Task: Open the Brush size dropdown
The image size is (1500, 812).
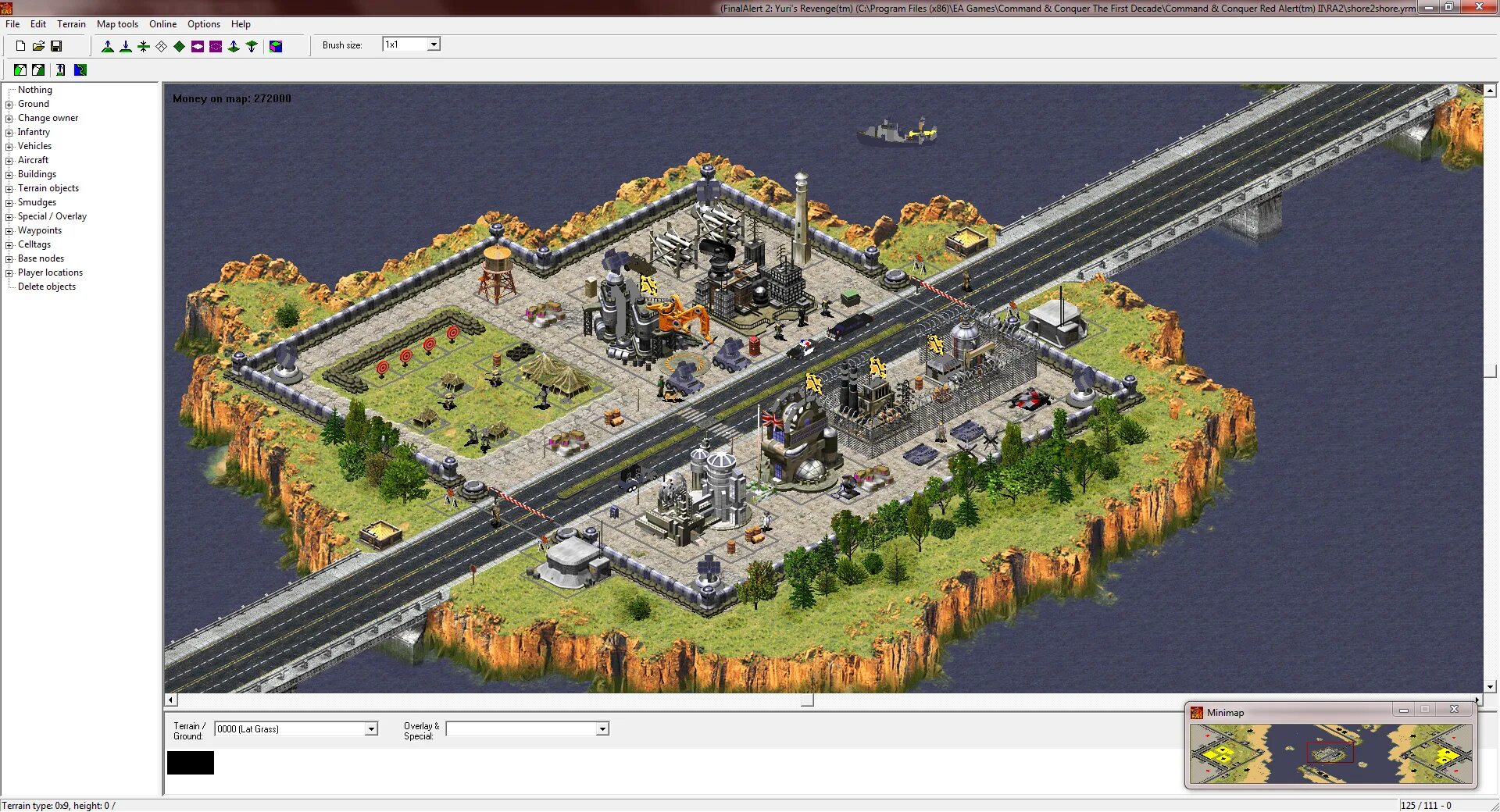Action: click(x=434, y=45)
